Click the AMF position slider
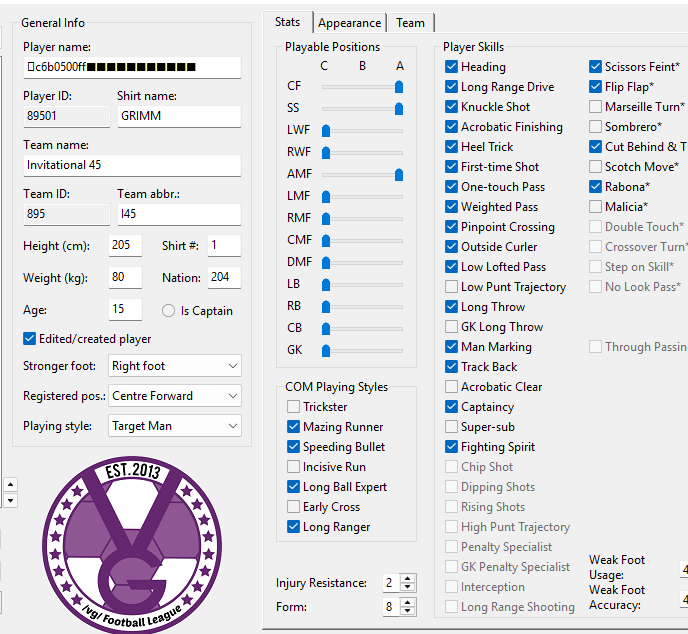The width and height of the screenshot is (688, 634). 362,175
